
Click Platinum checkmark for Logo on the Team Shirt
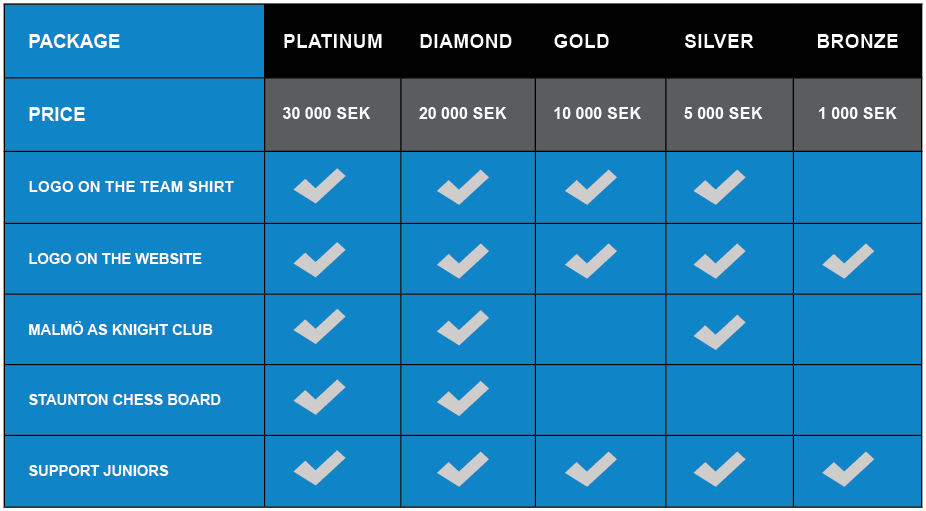(x=319, y=186)
